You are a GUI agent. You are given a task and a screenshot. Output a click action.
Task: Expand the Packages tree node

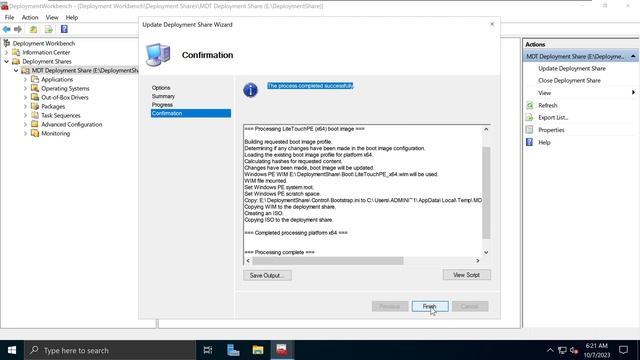25,106
